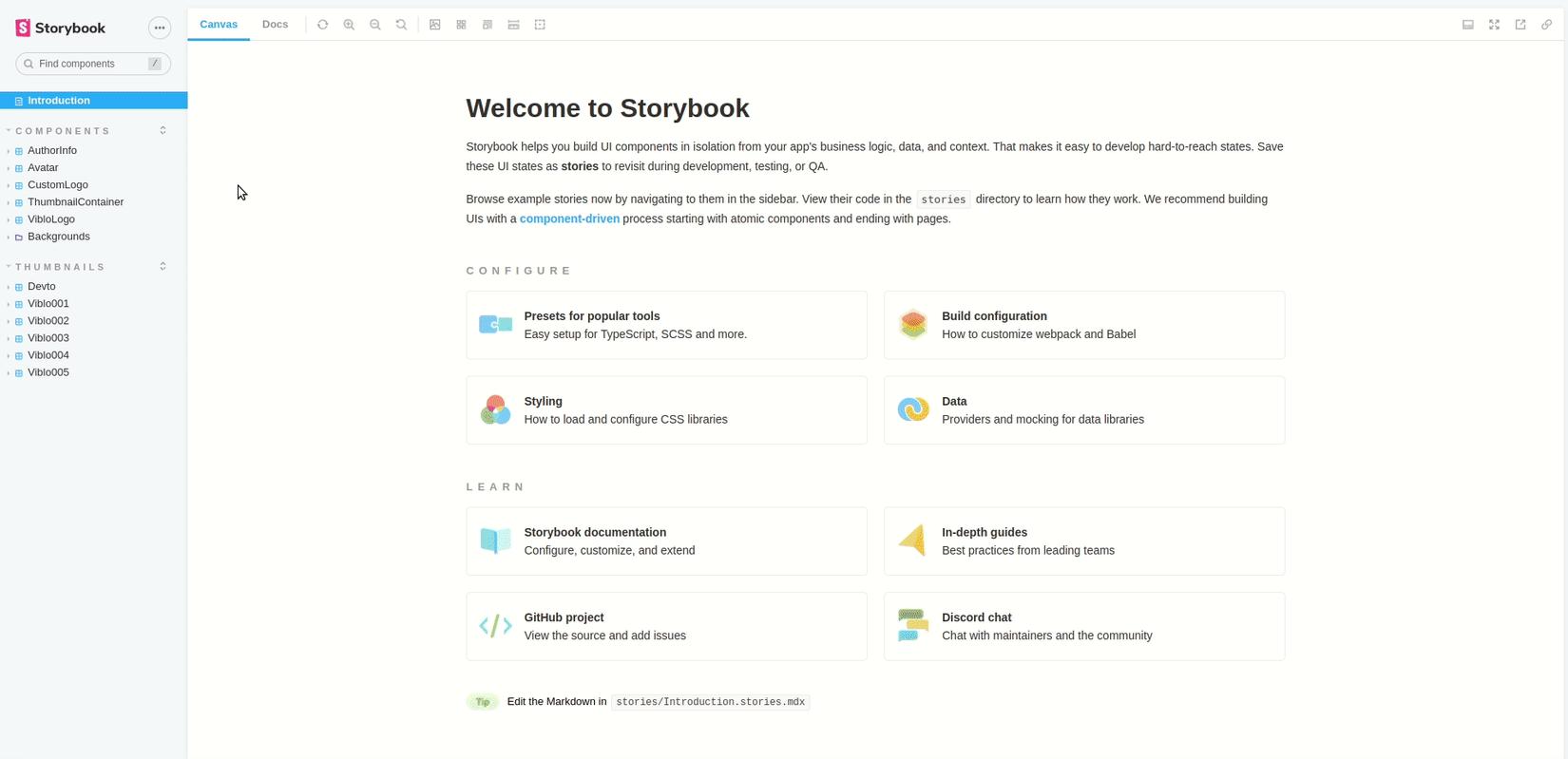
Task: Expand all items in Thumbnails section
Action: click(x=163, y=266)
